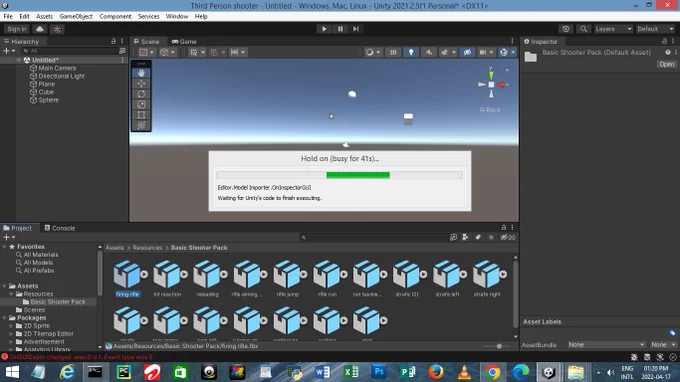The width and height of the screenshot is (680, 382).
Task: Open the Component menu
Action: [x=115, y=16]
